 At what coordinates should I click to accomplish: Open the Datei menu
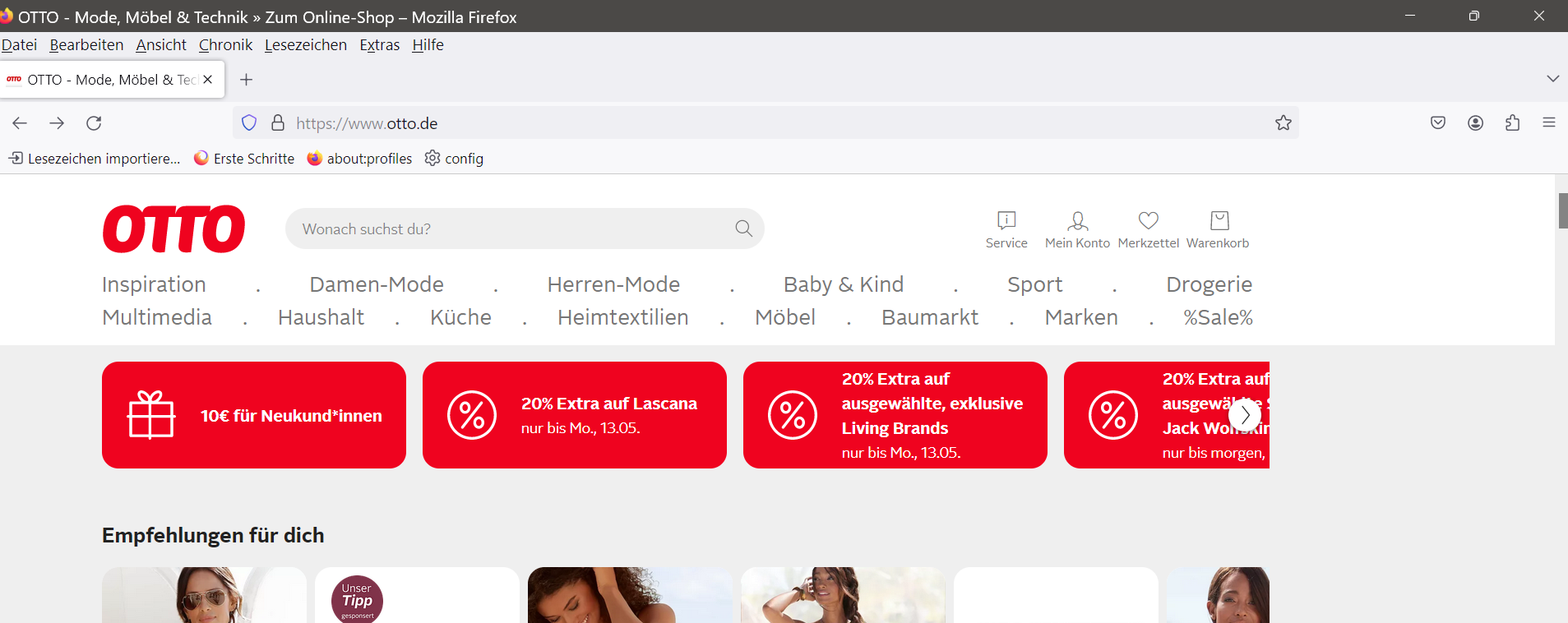coord(19,45)
